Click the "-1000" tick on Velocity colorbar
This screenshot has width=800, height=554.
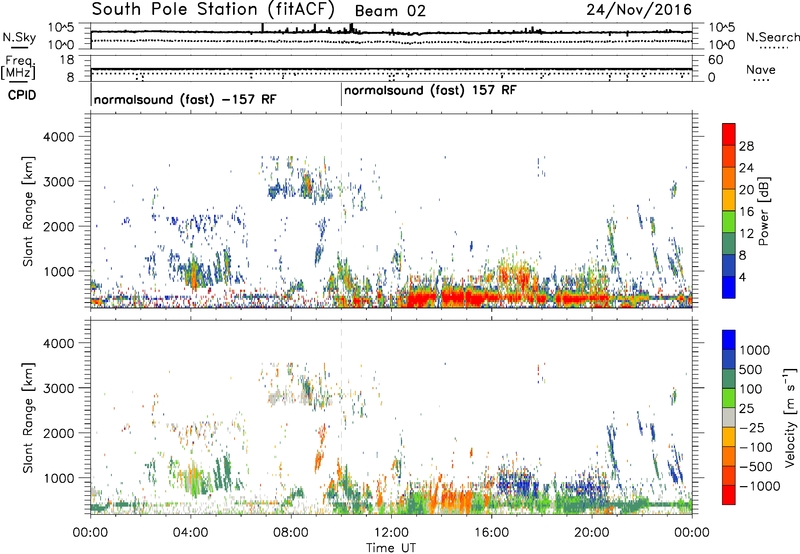point(760,486)
